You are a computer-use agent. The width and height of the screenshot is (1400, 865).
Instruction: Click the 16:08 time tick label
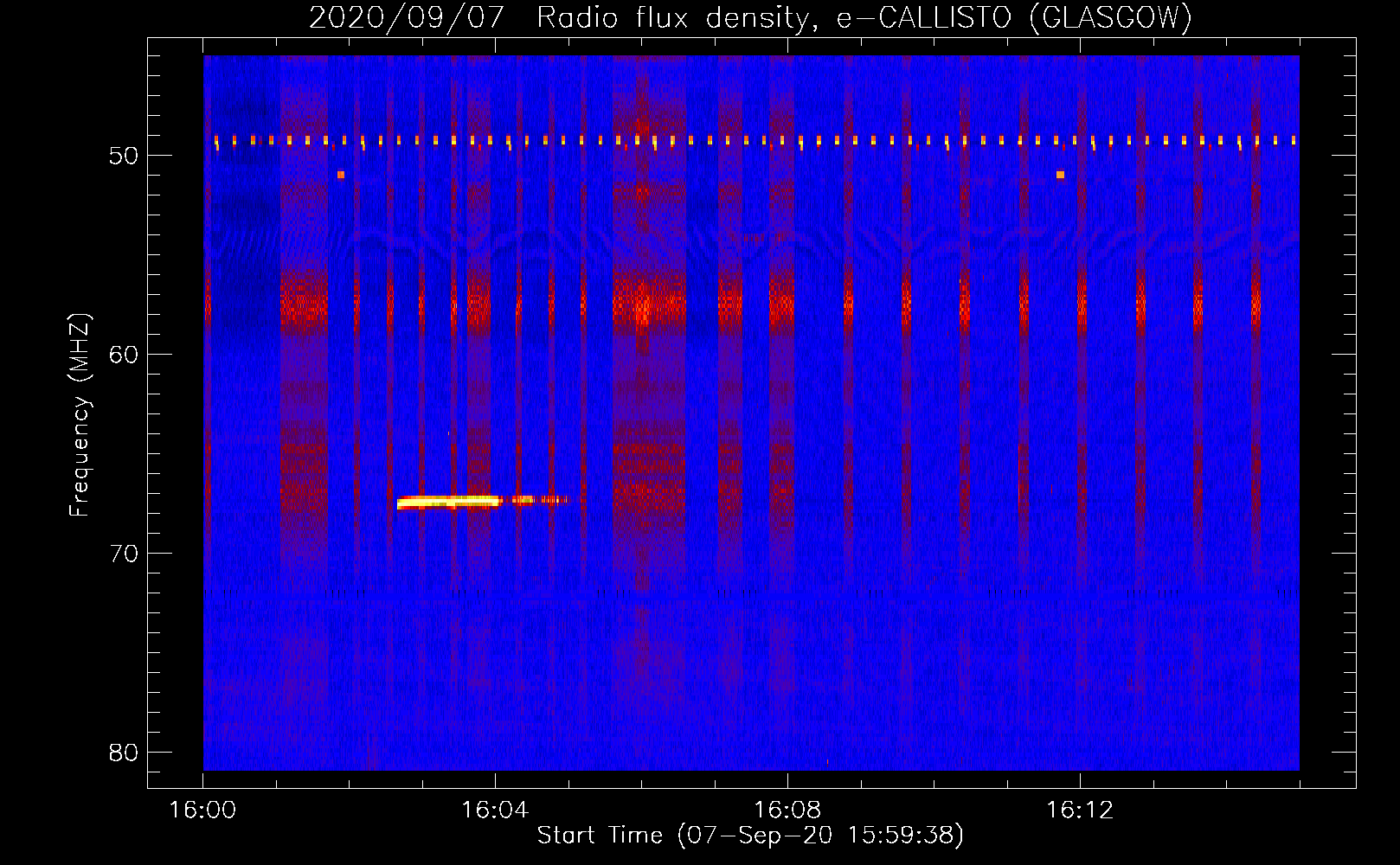787,811
